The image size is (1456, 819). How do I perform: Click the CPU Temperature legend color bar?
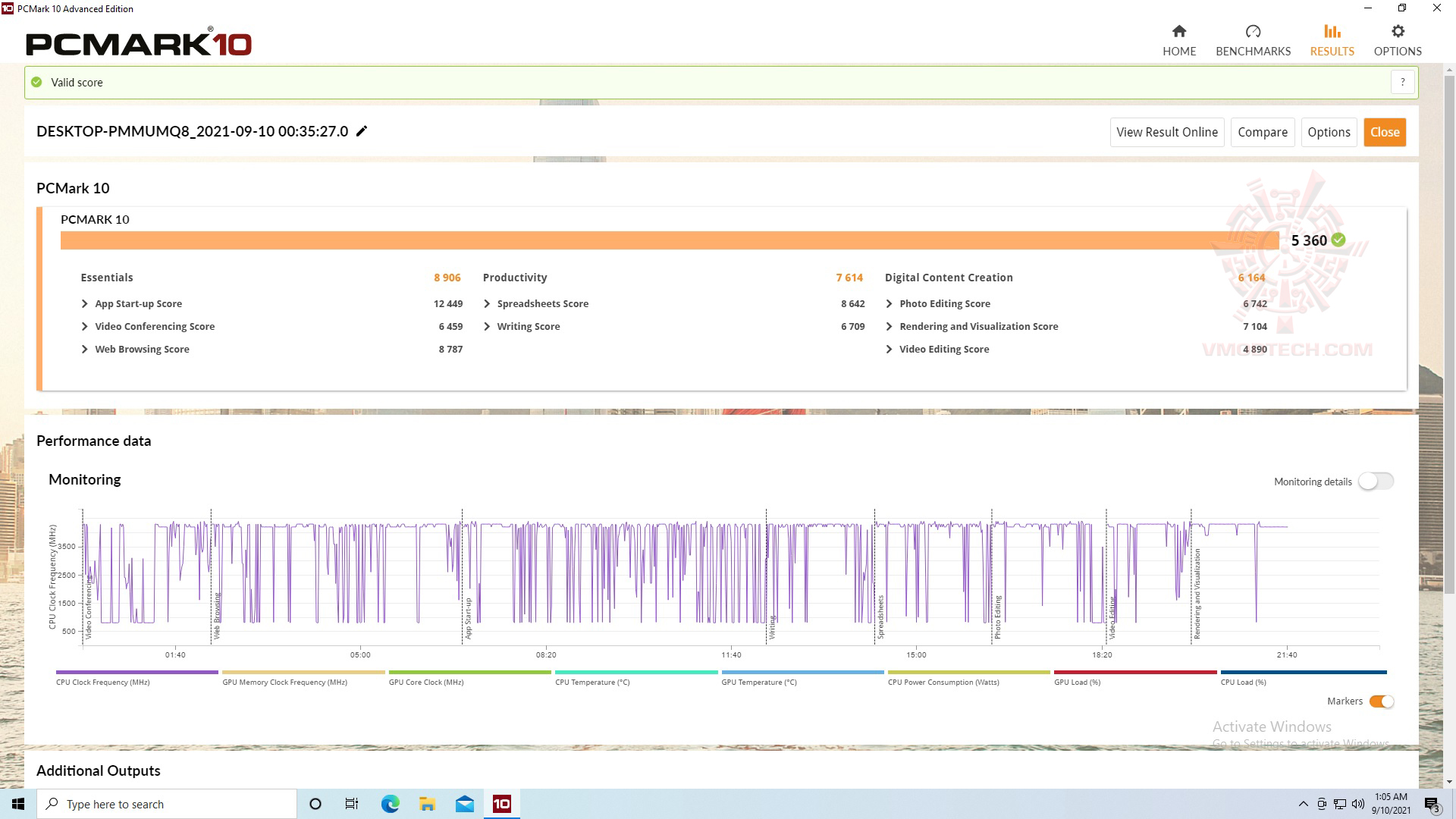[635, 672]
